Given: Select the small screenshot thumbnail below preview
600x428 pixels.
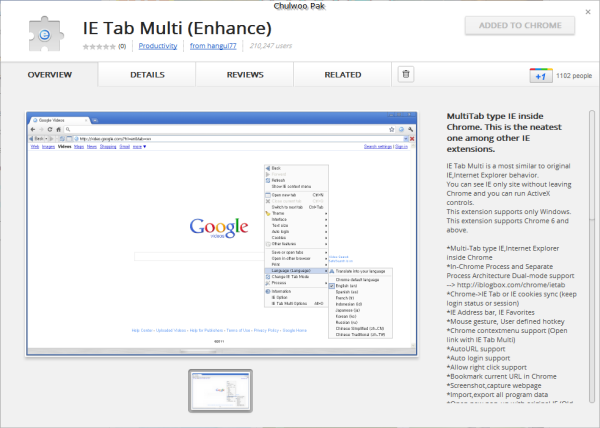Looking at the screenshot, I should pos(220,391).
